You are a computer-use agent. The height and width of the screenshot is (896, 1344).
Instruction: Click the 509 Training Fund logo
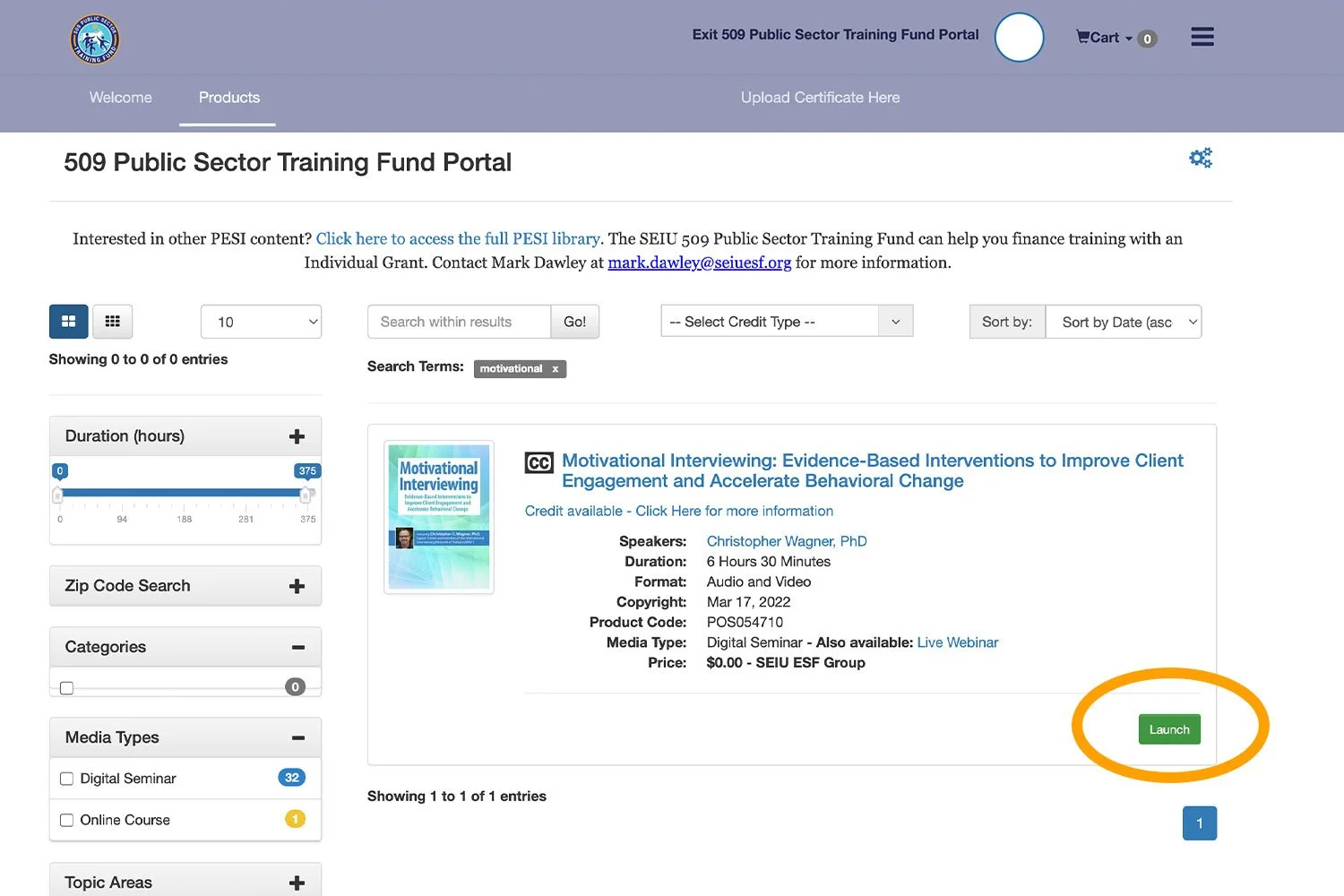pos(94,39)
